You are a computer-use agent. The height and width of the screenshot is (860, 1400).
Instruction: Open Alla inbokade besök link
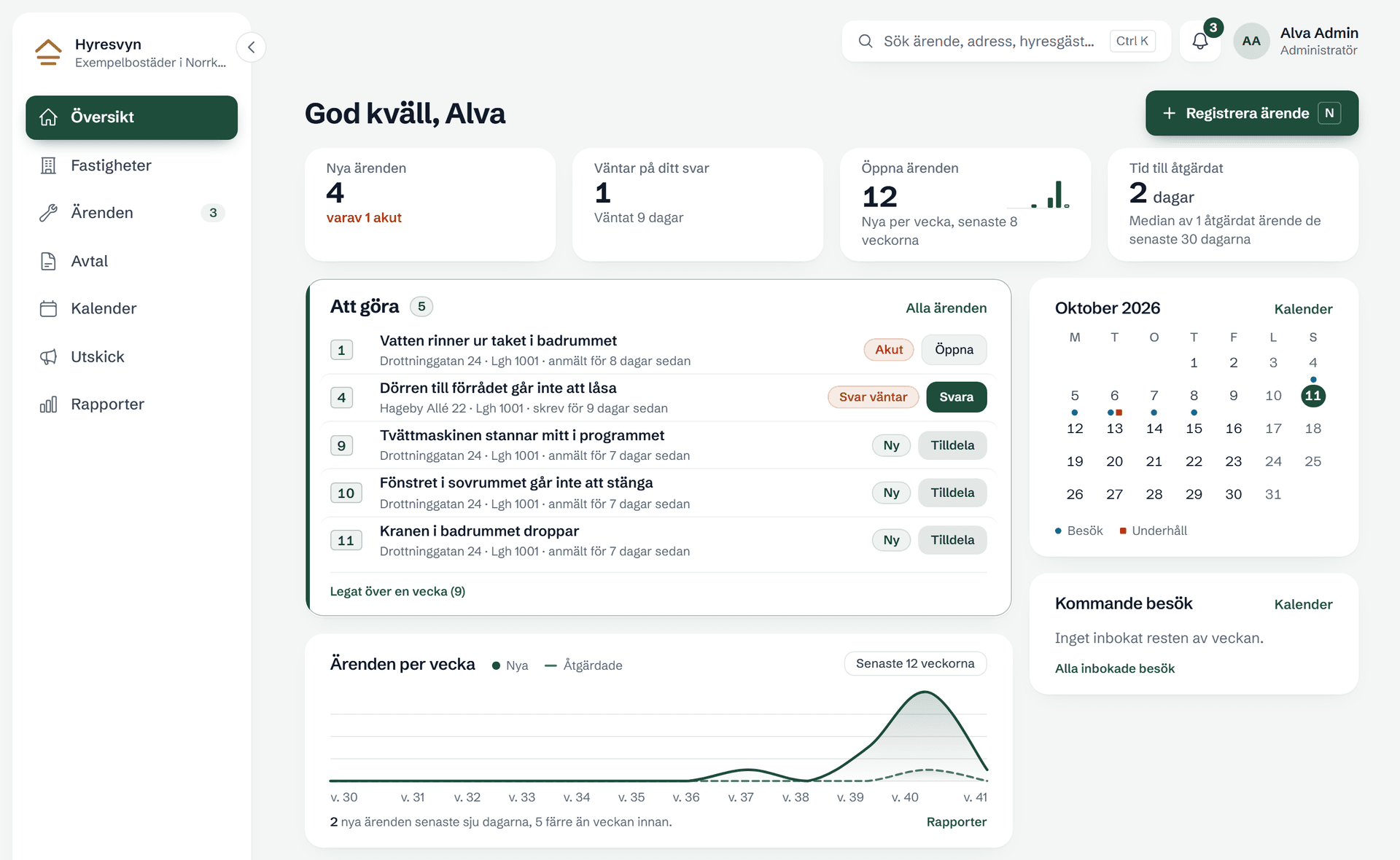[1115, 668]
